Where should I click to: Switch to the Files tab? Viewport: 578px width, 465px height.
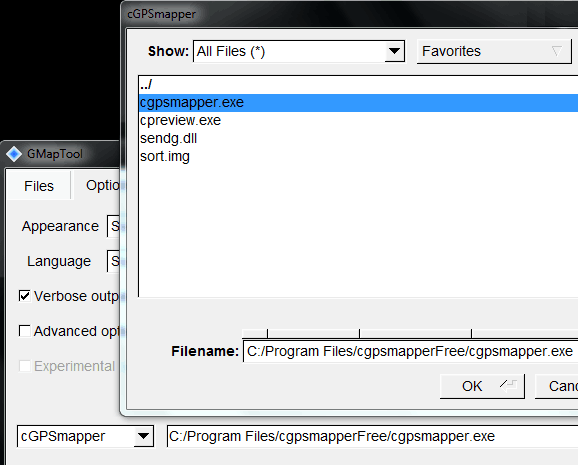point(39,185)
